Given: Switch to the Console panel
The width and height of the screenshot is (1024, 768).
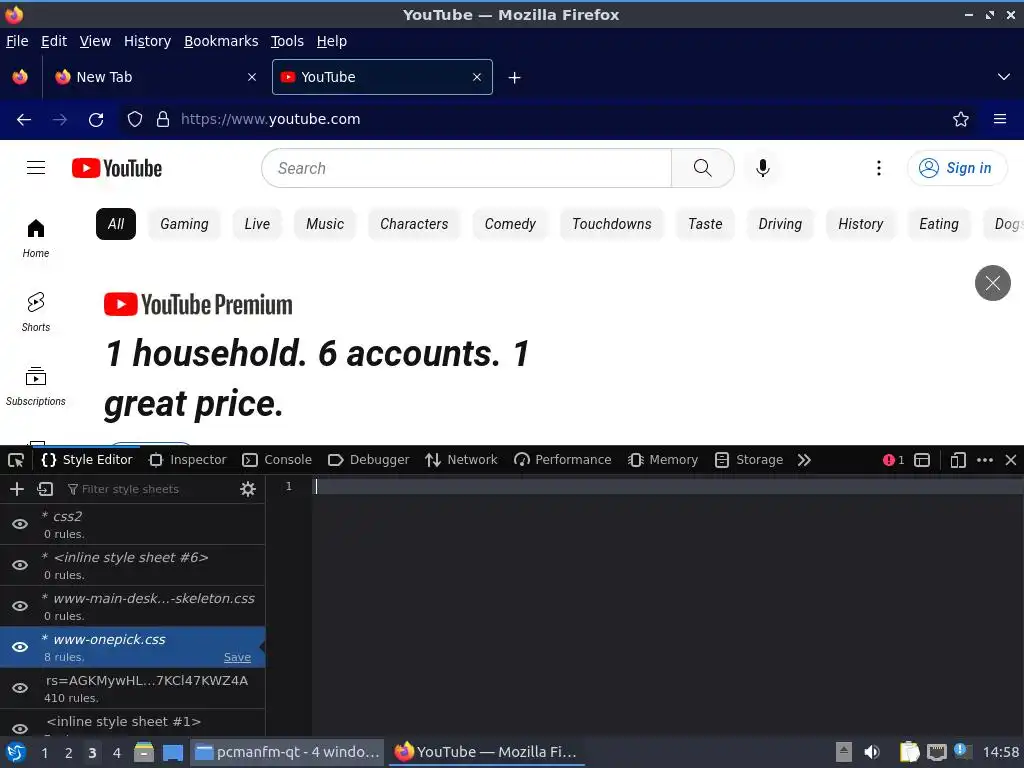Looking at the screenshot, I should click(277, 460).
